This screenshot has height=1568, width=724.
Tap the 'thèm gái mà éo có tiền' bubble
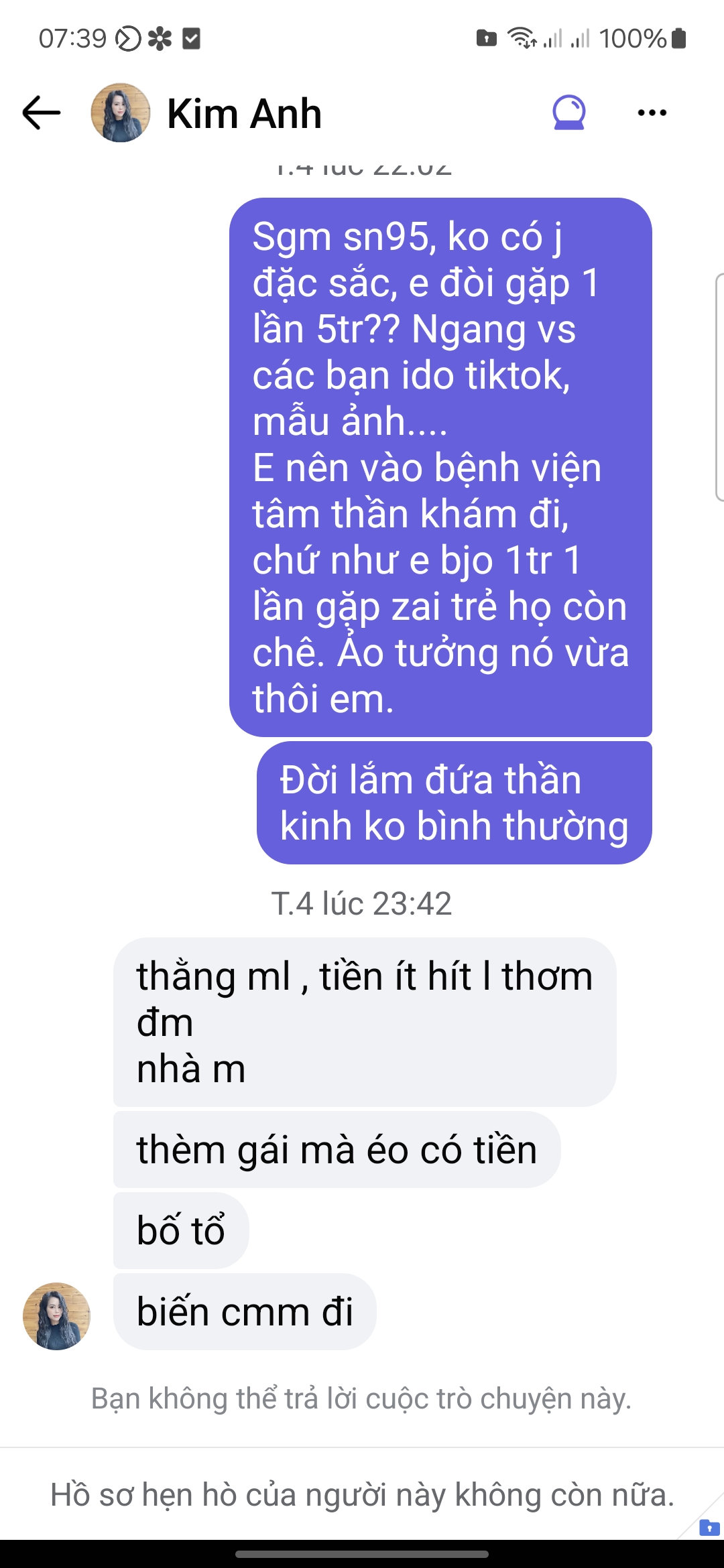pyautogui.click(x=337, y=1150)
